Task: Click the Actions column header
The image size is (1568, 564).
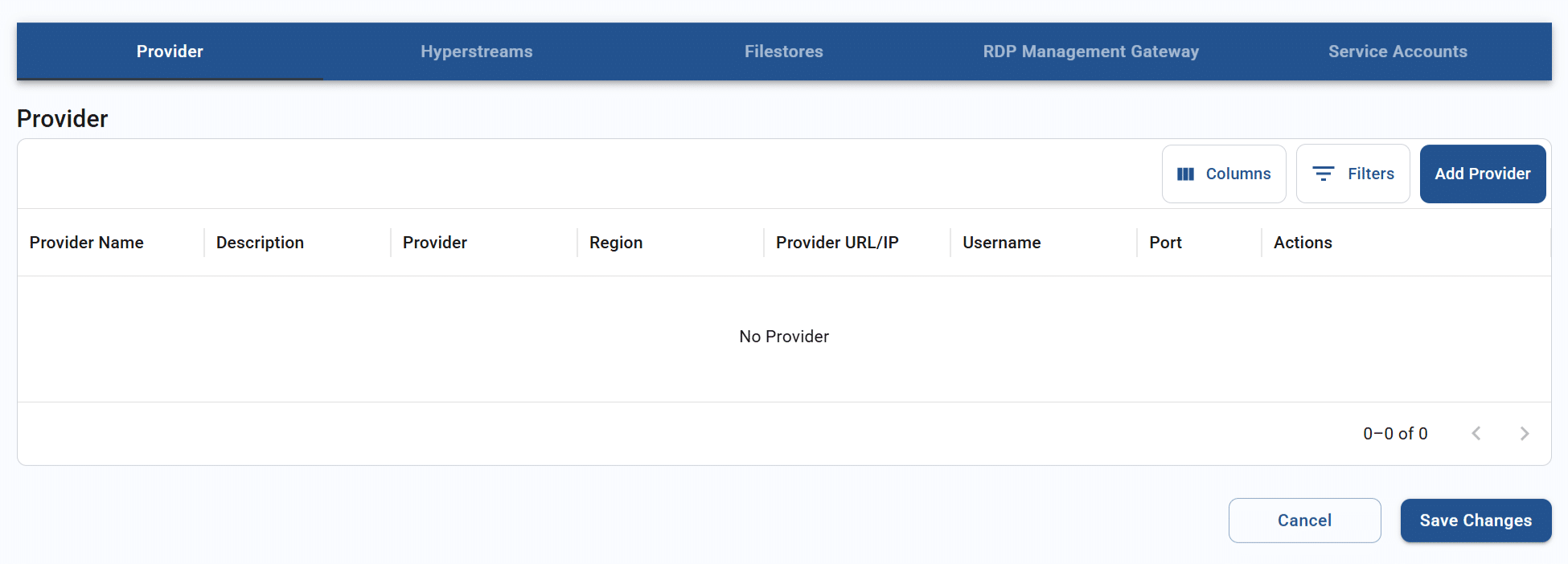Action: 1303,243
